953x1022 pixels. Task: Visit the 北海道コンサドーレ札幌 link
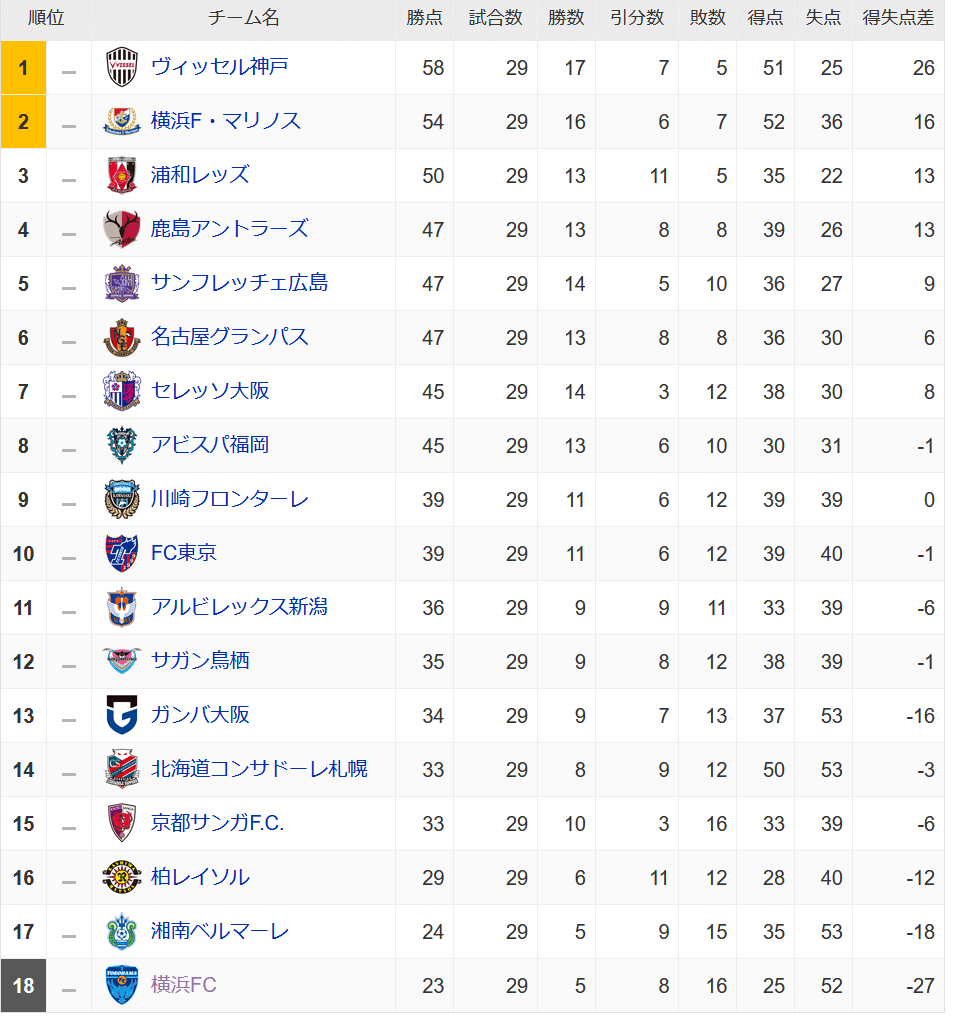coord(259,769)
